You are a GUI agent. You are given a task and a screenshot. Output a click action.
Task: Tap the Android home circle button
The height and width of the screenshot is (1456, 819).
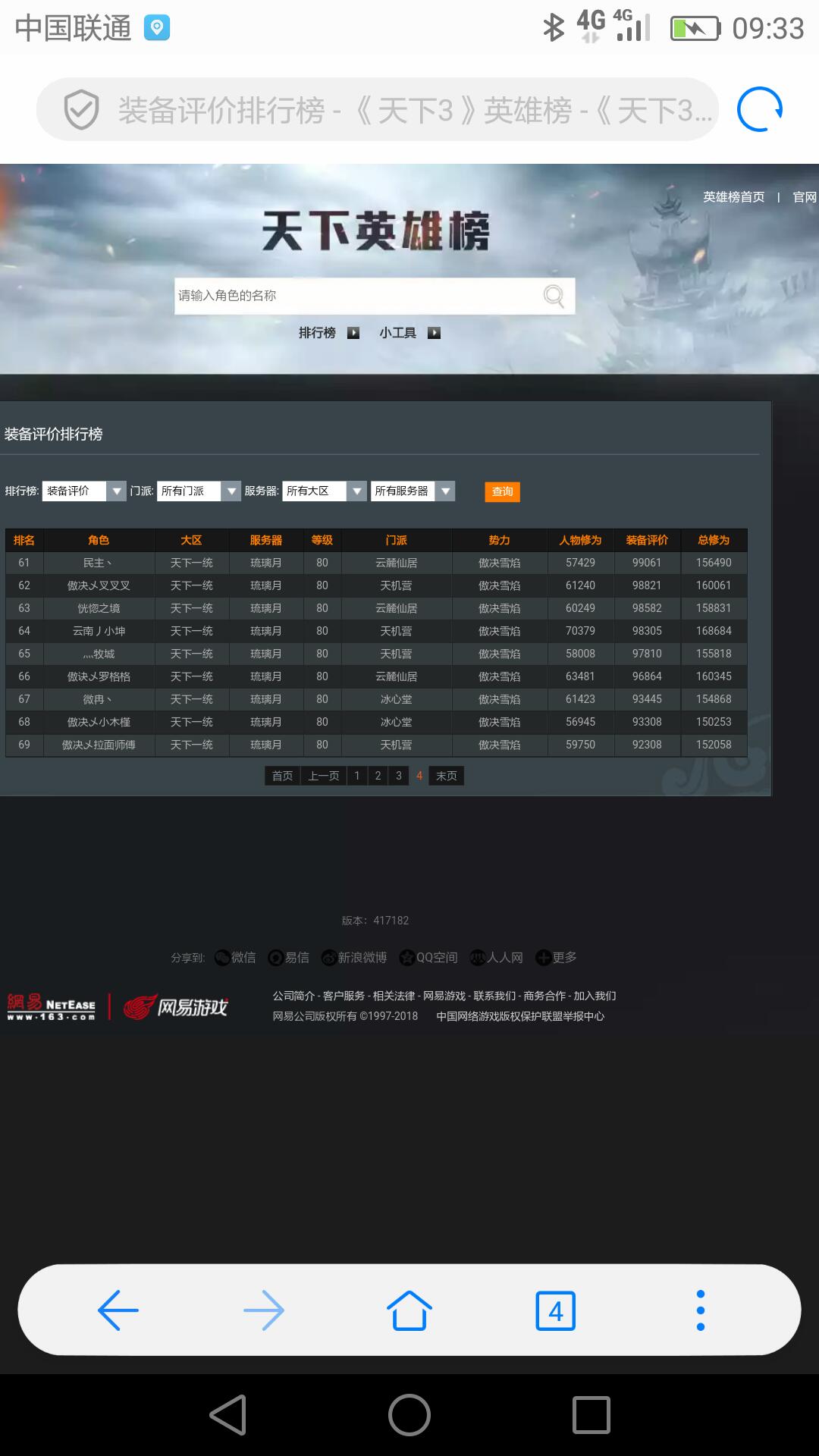click(409, 1415)
